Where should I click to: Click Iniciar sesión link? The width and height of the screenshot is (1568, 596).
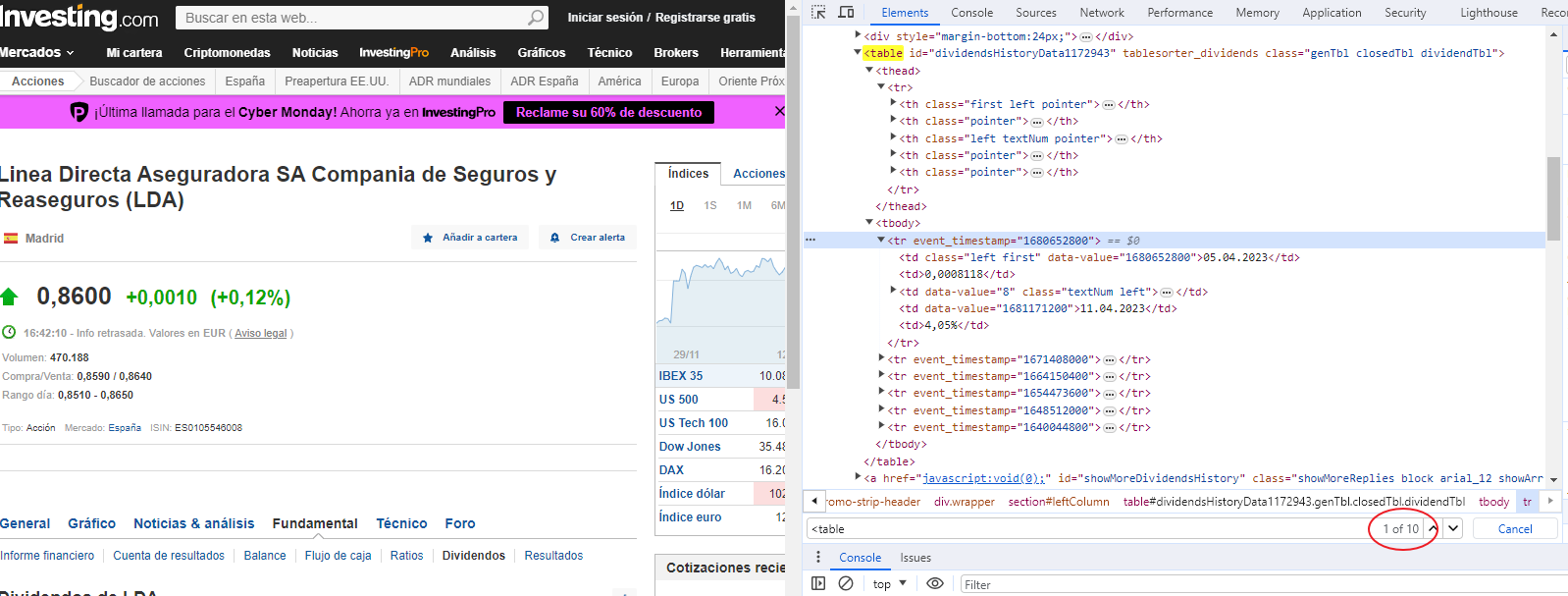click(605, 18)
